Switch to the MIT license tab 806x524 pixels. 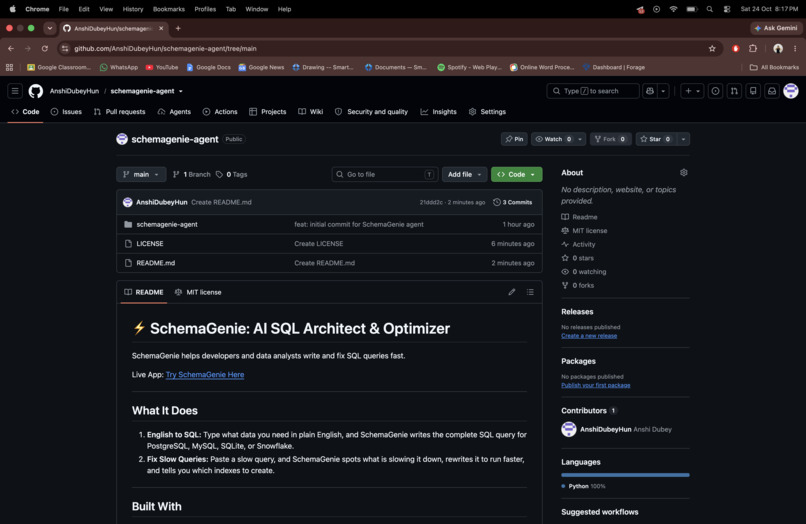(198, 292)
